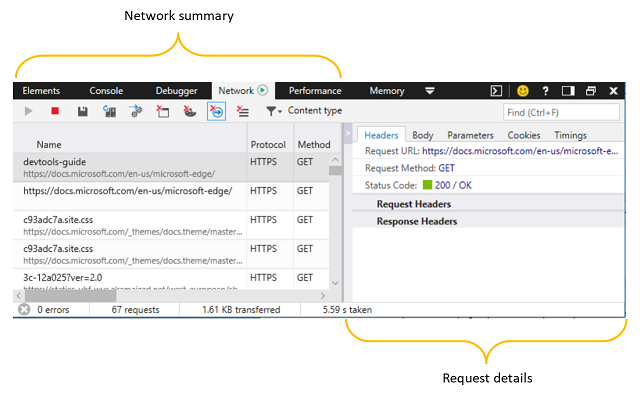
Task: Toggle Clear entries on navigate
Action: 216,111
